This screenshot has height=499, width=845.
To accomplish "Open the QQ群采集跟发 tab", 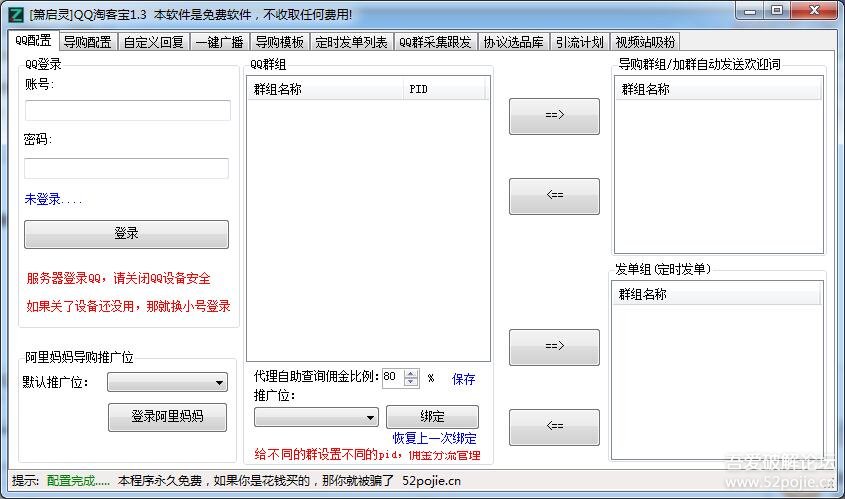I will tap(435, 42).
